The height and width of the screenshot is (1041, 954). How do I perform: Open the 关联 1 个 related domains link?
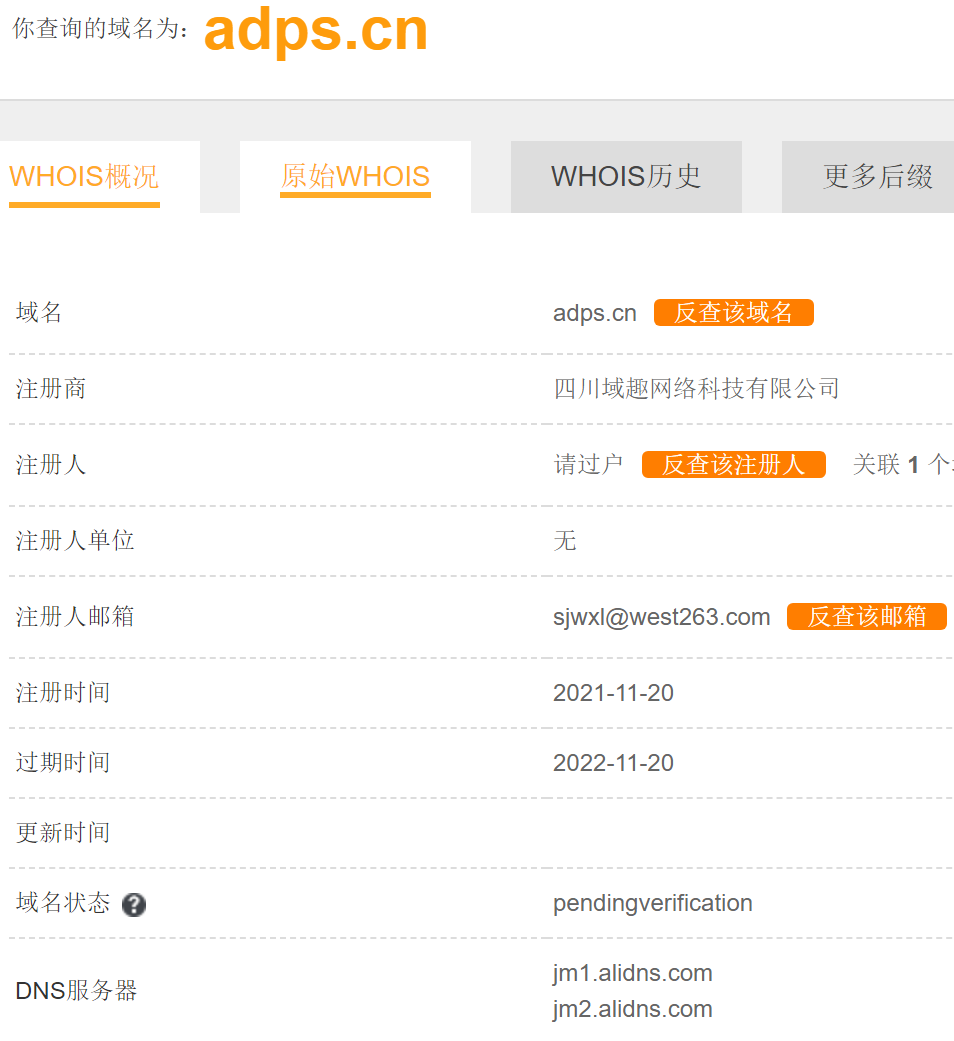pos(901,464)
